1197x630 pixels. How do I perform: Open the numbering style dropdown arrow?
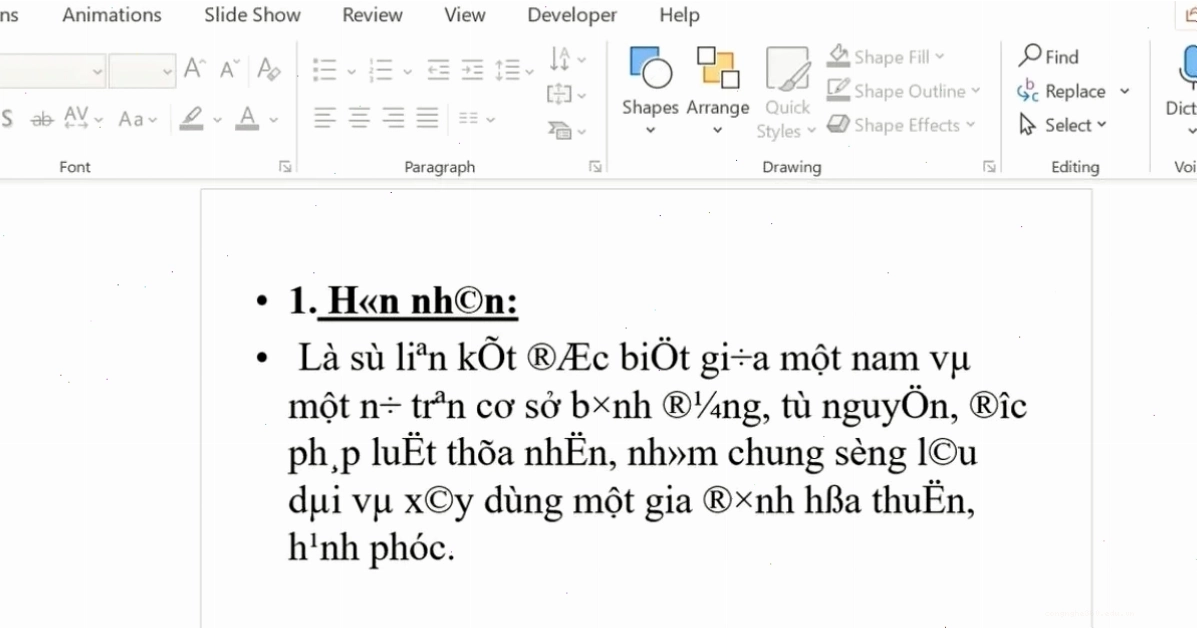[407, 72]
